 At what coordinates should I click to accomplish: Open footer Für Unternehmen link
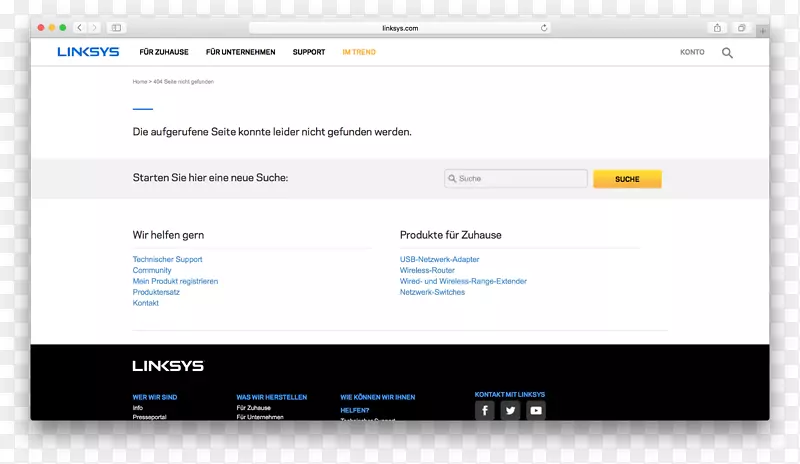260,417
